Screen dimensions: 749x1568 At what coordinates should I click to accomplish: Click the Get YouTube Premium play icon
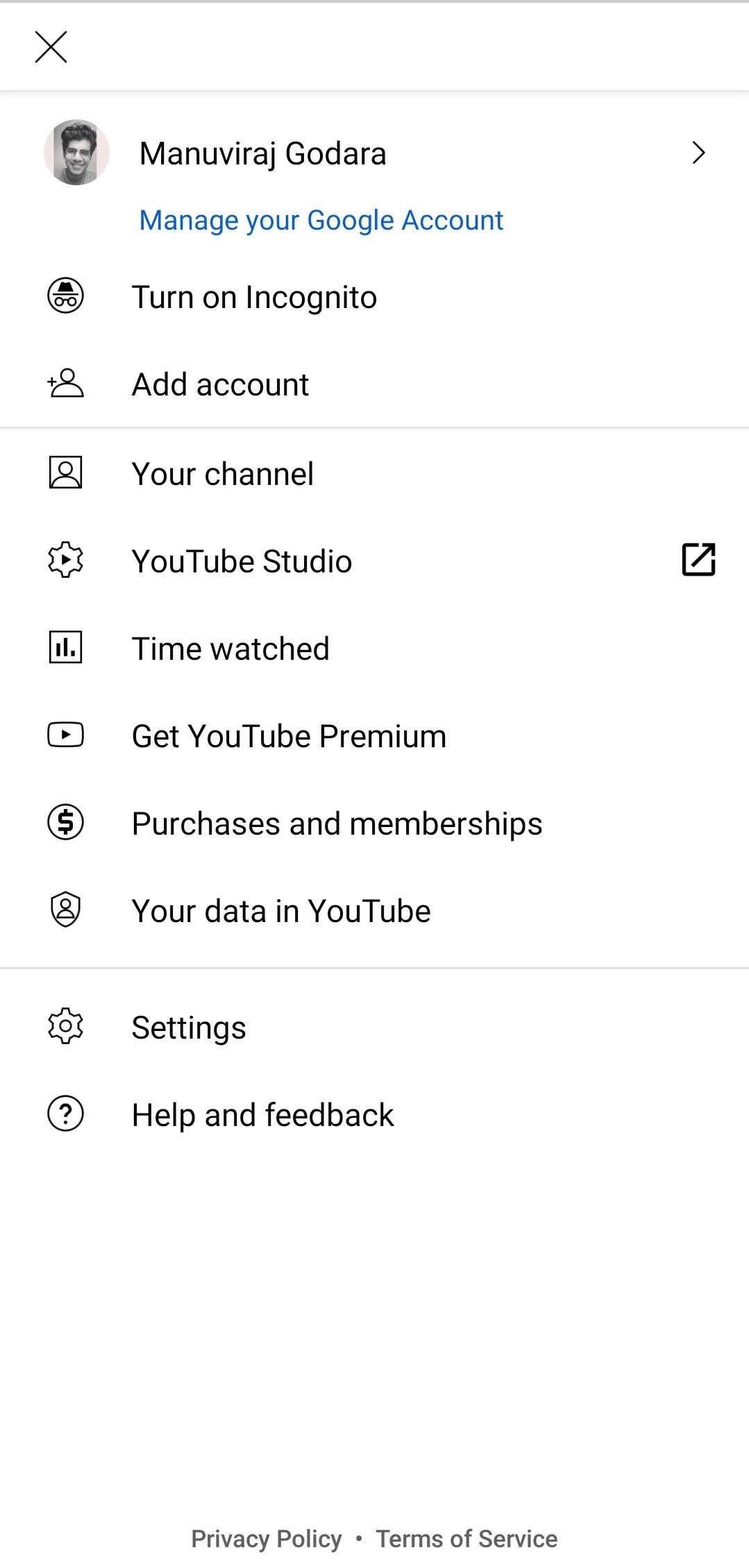pyautogui.click(x=65, y=735)
